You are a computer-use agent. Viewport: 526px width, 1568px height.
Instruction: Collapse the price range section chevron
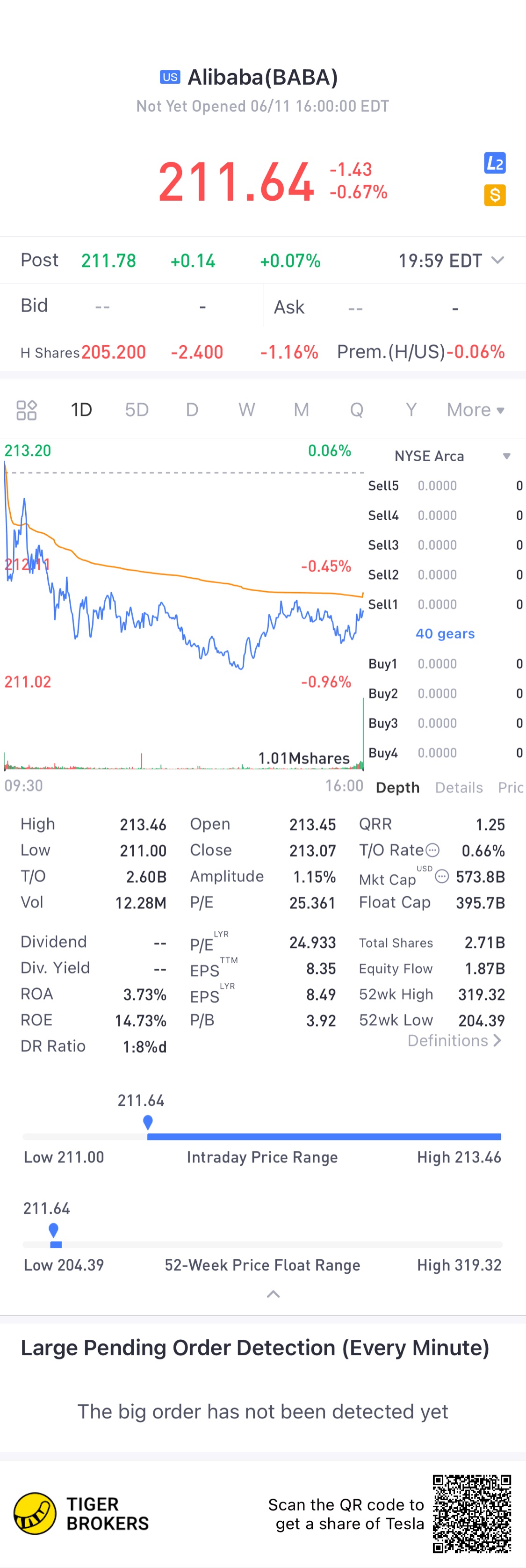(x=273, y=1295)
